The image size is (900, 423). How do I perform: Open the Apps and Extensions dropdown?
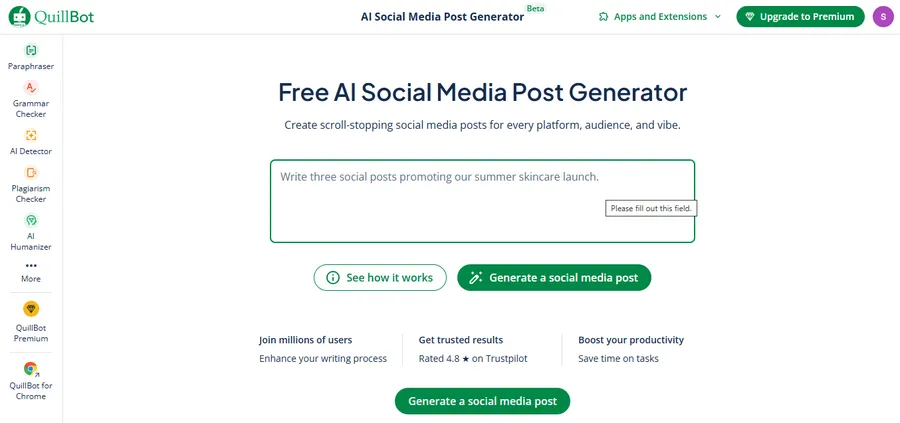[659, 17]
